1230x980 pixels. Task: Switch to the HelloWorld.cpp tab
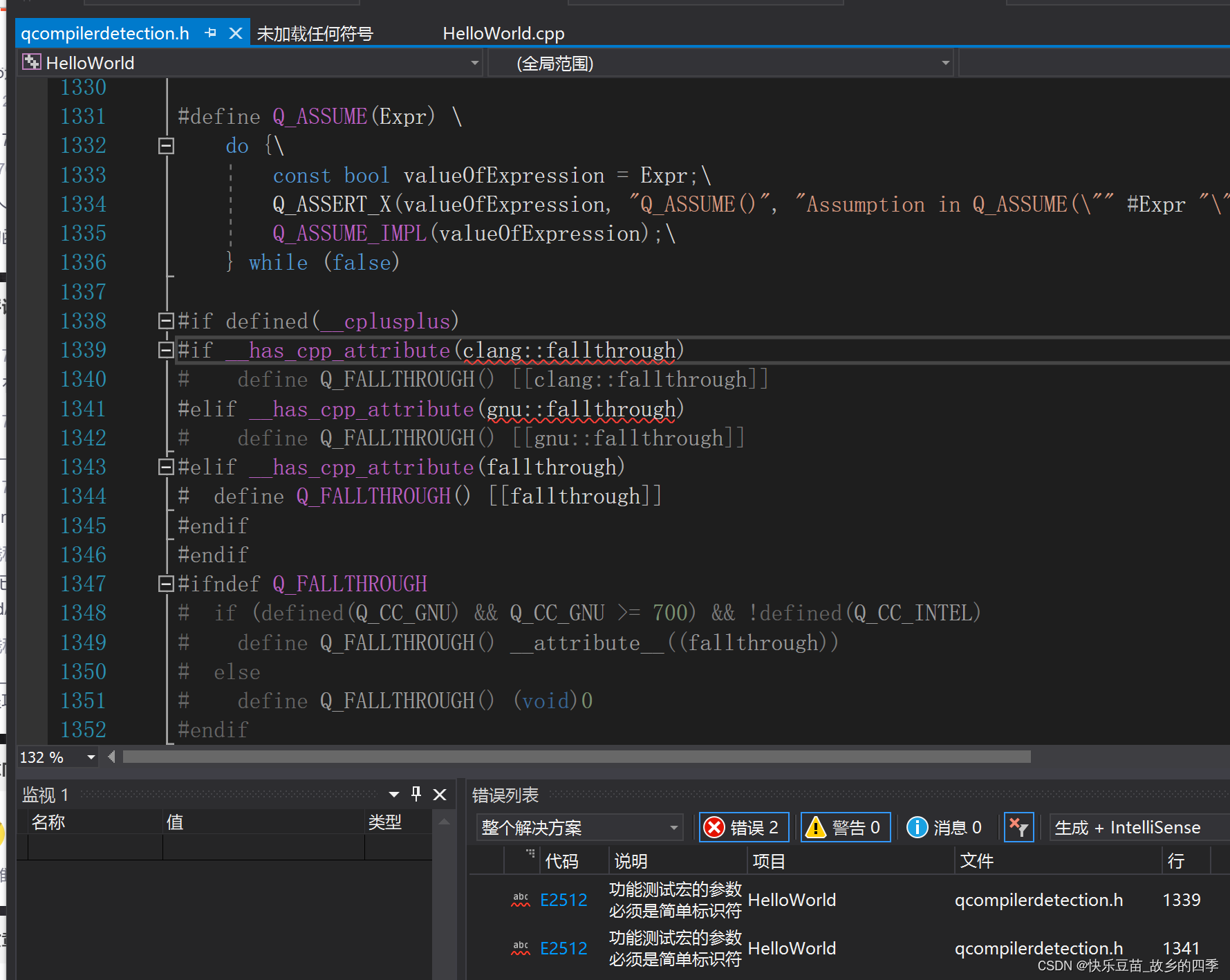[x=503, y=33]
